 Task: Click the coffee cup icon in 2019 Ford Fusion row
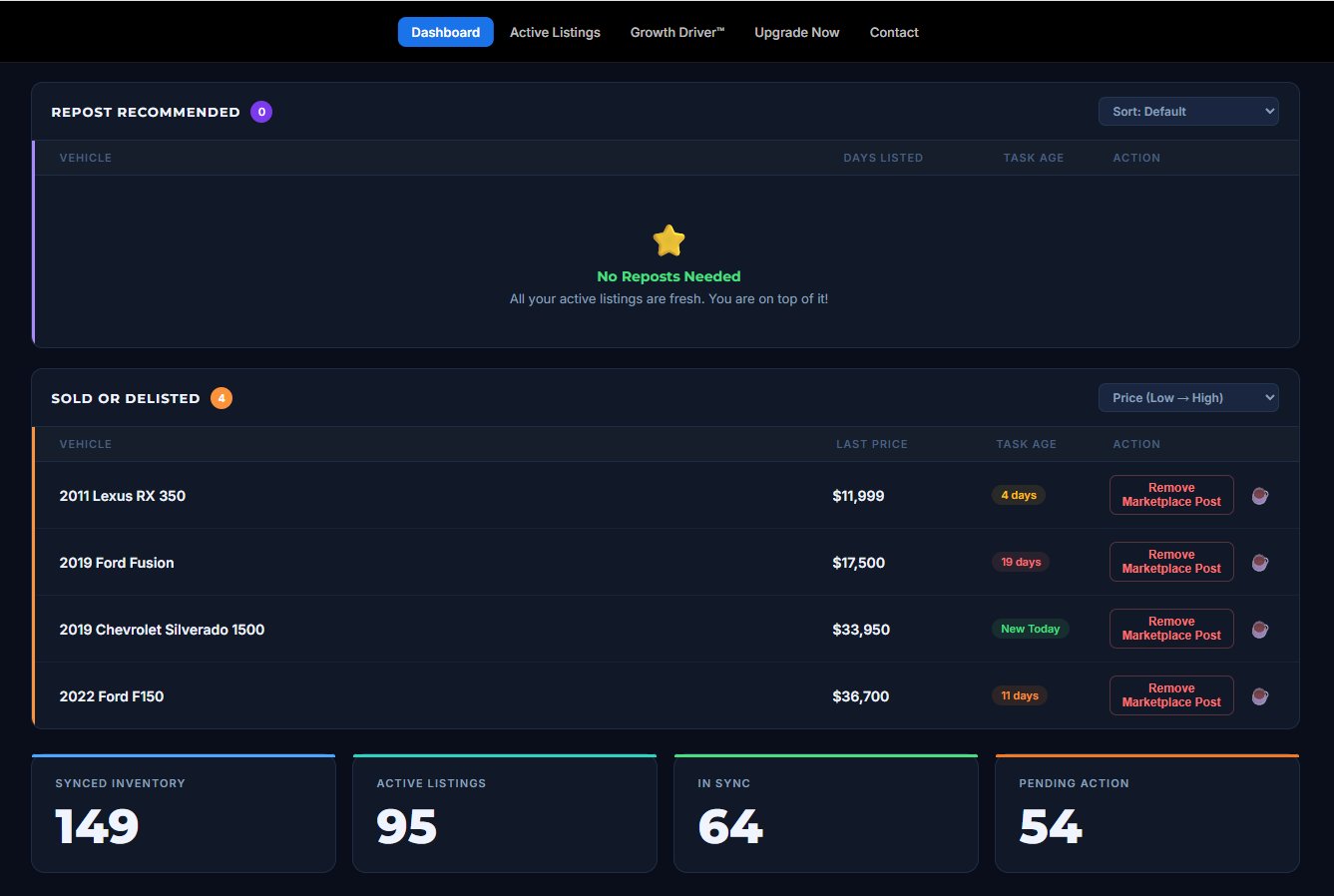click(x=1260, y=563)
